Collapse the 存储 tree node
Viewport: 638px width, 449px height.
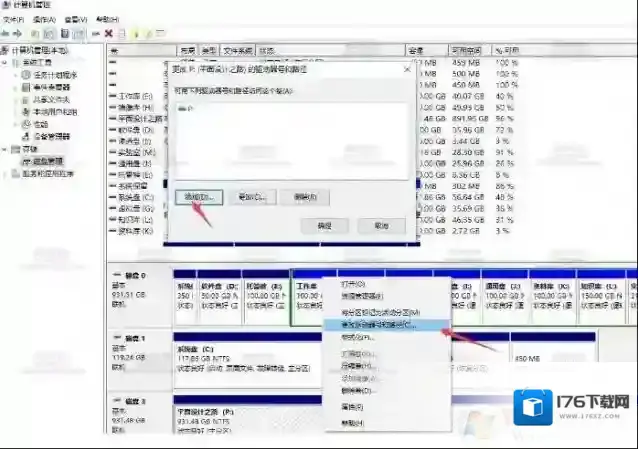[6, 149]
